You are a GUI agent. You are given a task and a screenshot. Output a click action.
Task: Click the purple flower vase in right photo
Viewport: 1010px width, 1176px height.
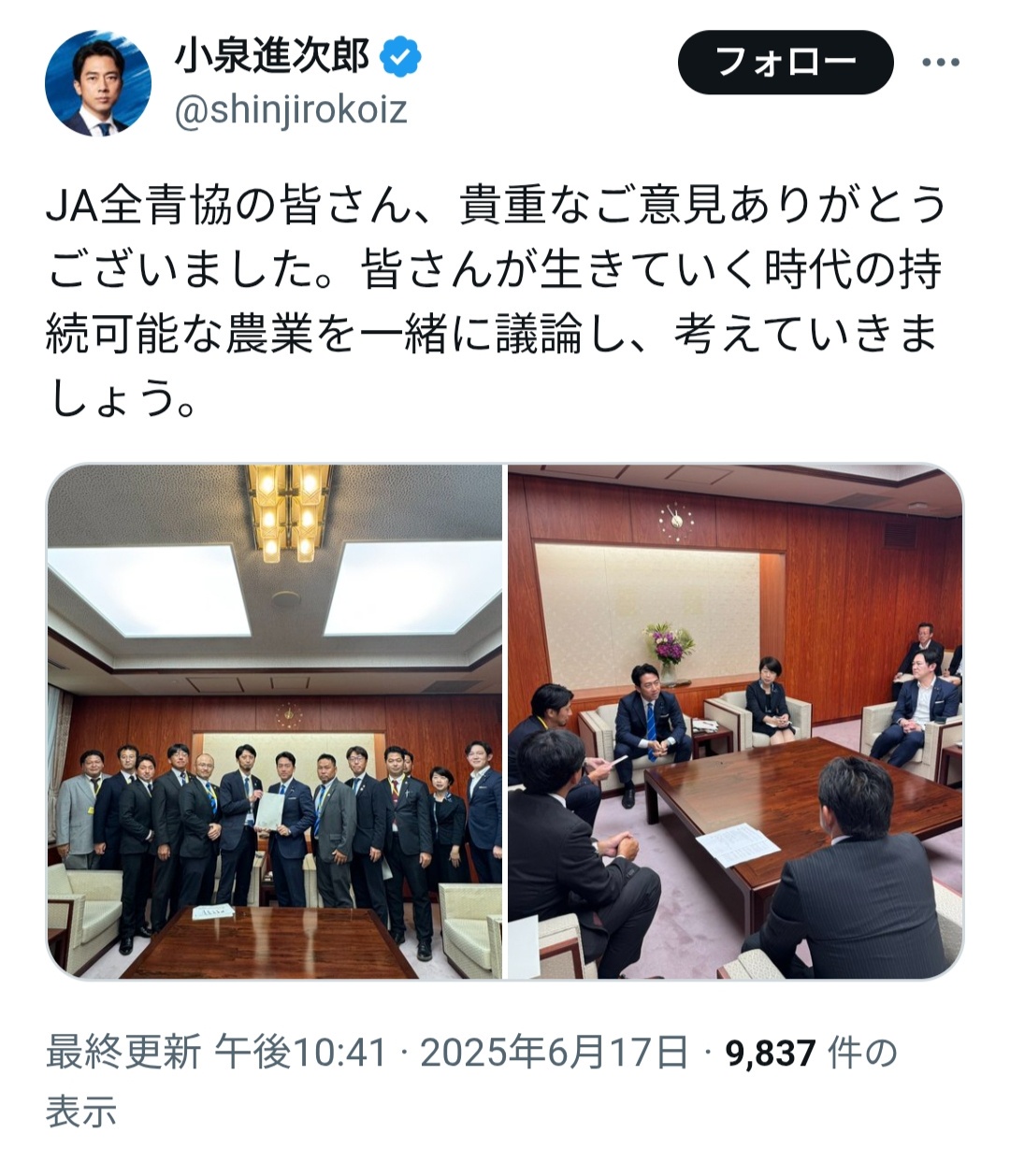point(670,653)
